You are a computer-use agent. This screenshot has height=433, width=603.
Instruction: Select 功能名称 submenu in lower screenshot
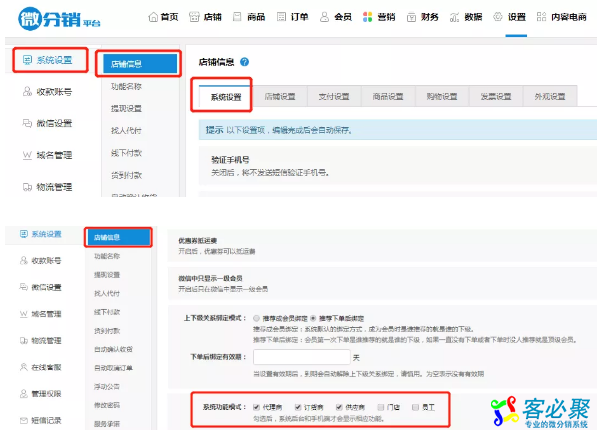click(x=107, y=256)
